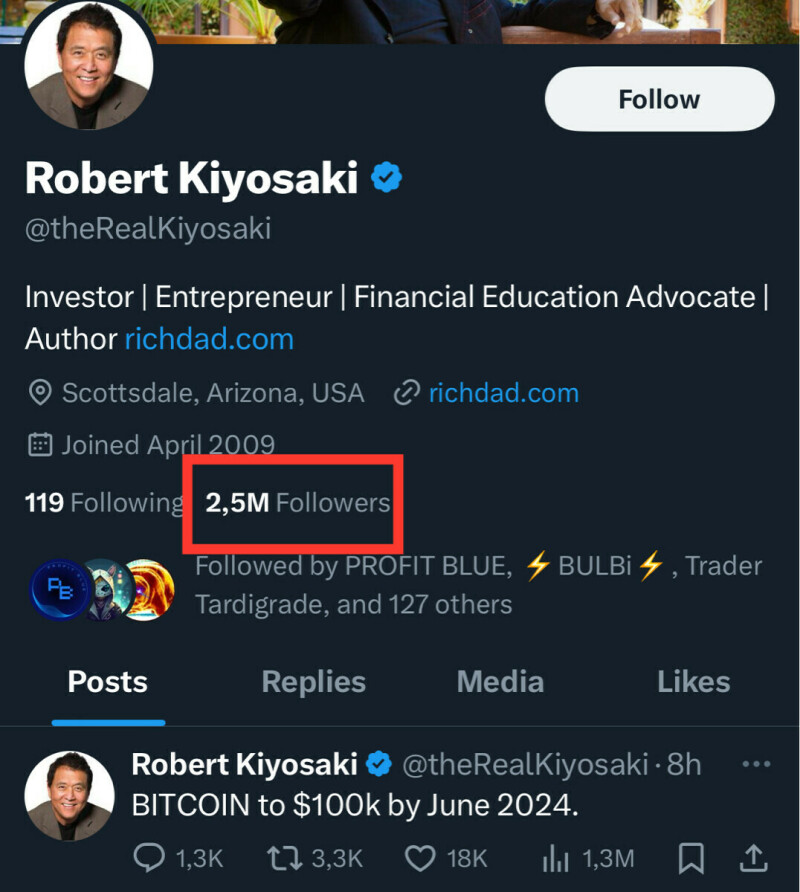Bookmark the Bitcoin post
The height and width of the screenshot is (892, 800).
[690, 857]
